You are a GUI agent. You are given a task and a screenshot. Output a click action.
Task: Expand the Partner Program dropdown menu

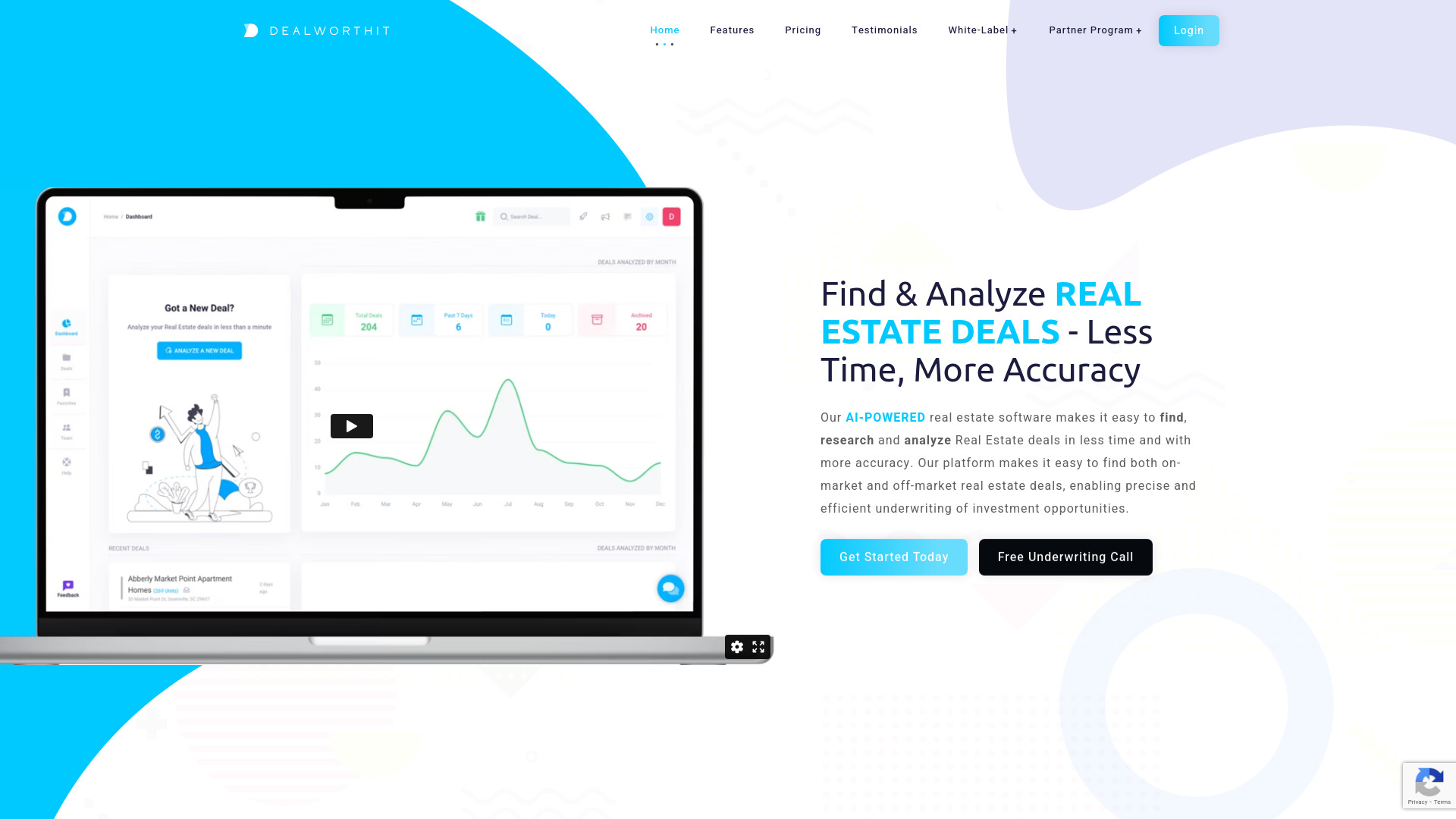click(x=1095, y=30)
